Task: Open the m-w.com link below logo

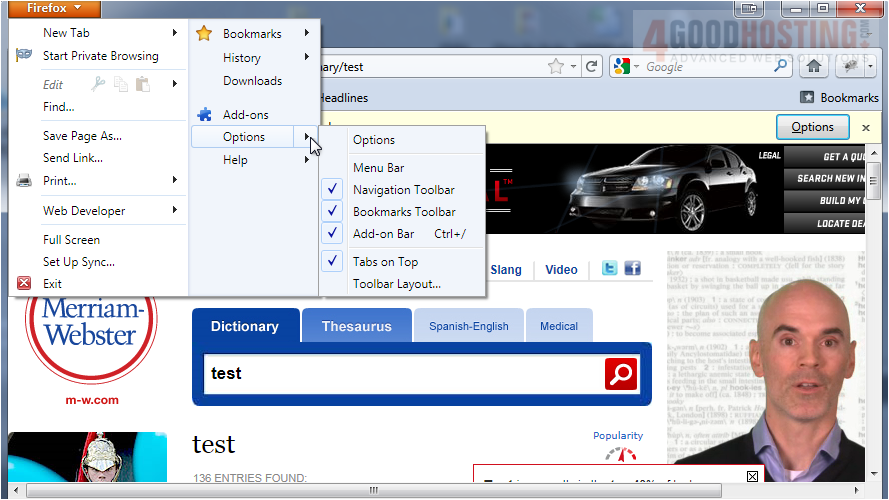Action: point(92,400)
